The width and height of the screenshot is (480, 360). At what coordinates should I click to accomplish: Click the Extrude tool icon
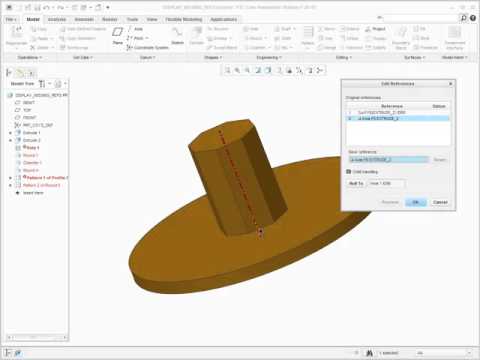pyautogui.click(x=196, y=33)
